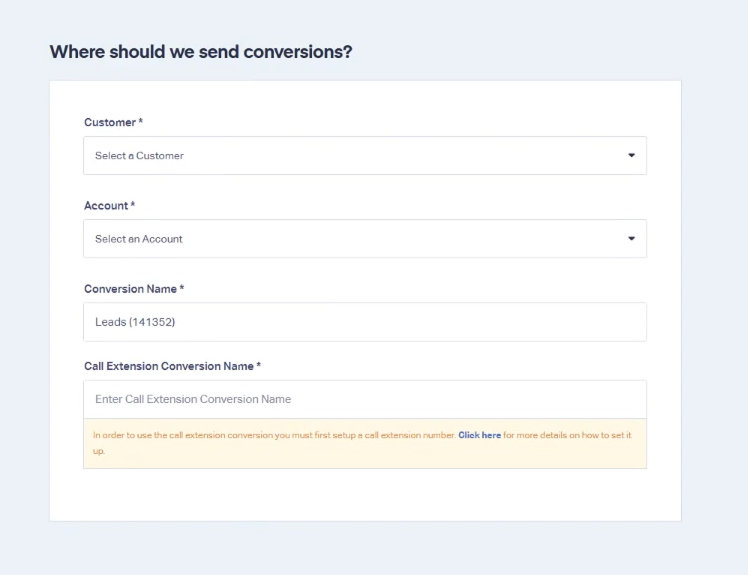Click the Where should we send conversions heading
Screen dimensions: 748x575
pyautogui.click(x=201, y=52)
